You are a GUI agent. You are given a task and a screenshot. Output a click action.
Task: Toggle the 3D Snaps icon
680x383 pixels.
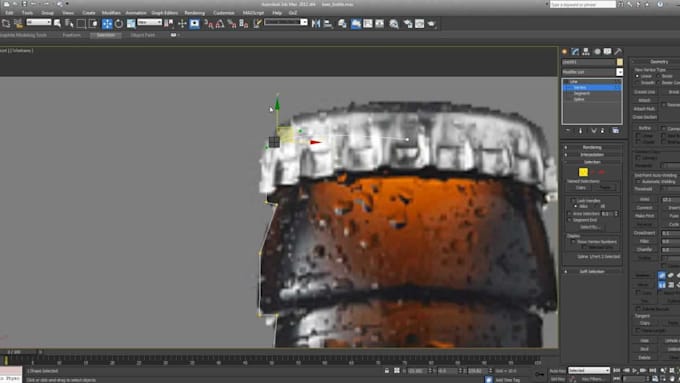(208, 24)
